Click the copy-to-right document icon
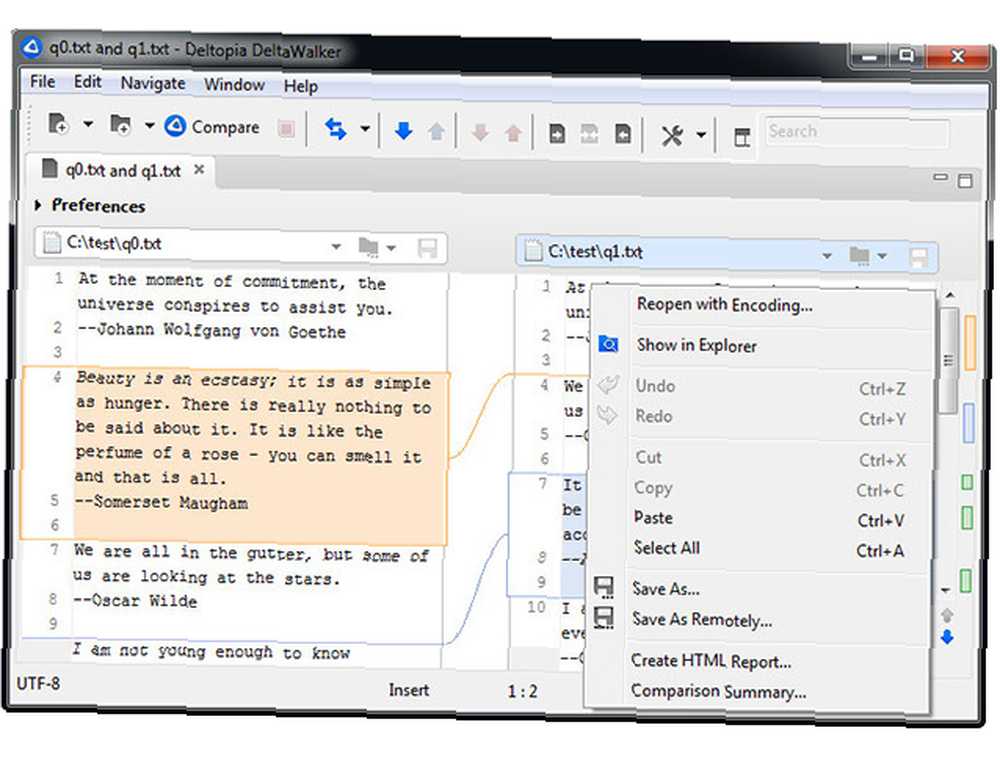 [557, 134]
